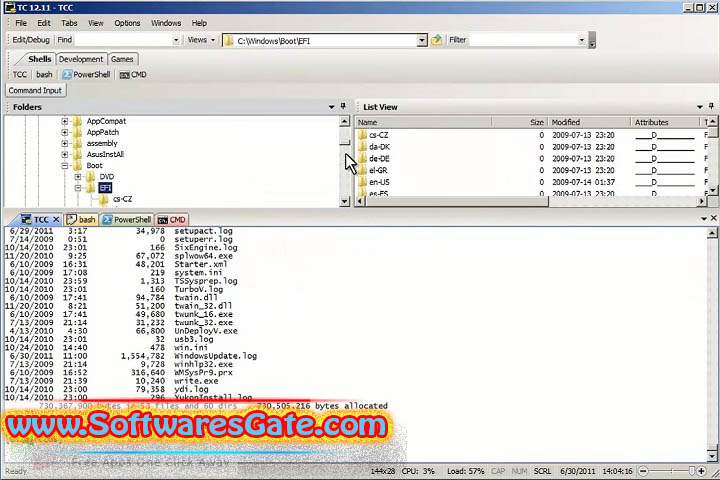Open the List View panel options dropdown arrow
The image size is (720, 480).
700,107
